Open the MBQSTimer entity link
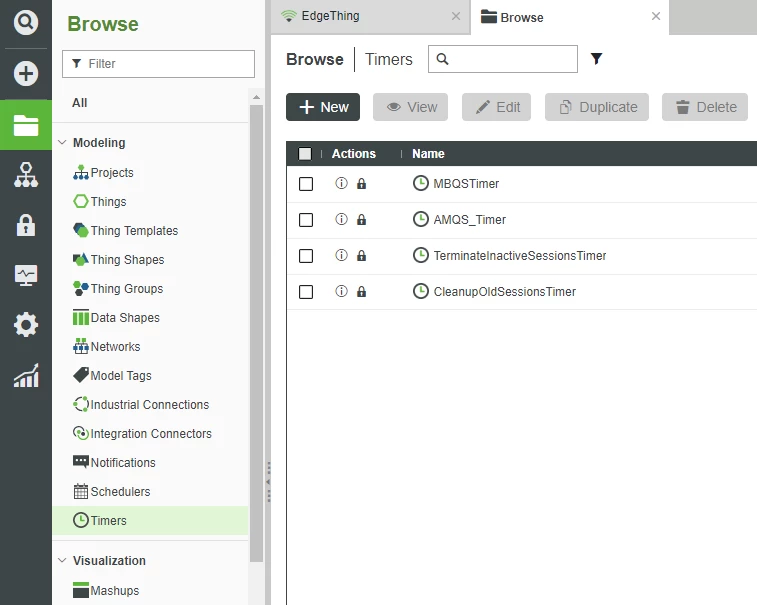This screenshot has width=757, height=605. pos(466,183)
